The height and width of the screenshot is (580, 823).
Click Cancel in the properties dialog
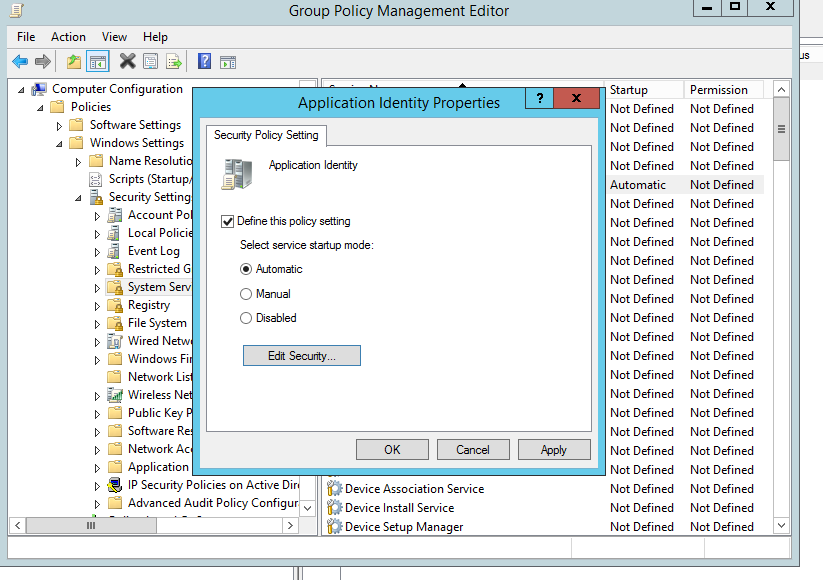tap(473, 450)
